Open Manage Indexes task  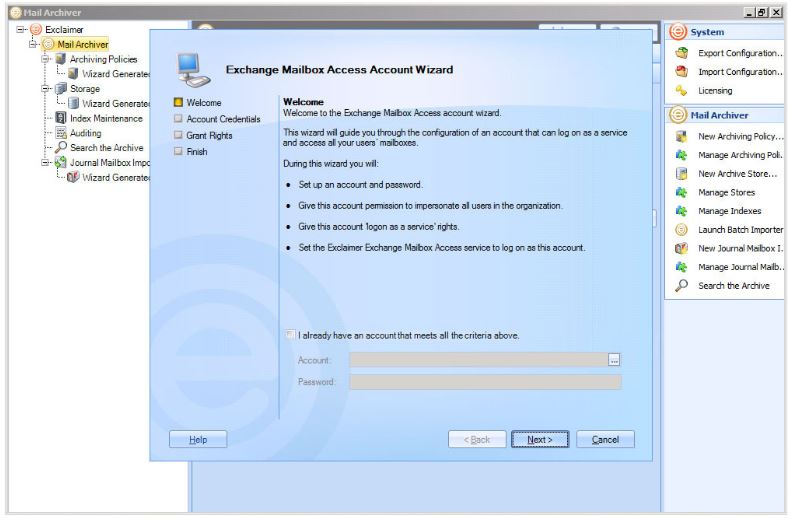click(x=729, y=211)
